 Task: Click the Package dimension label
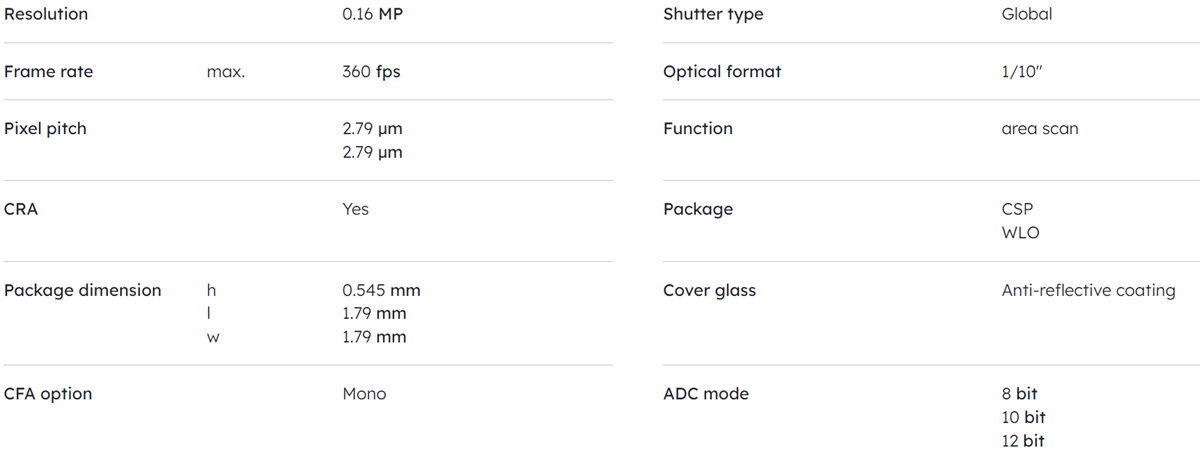83,290
